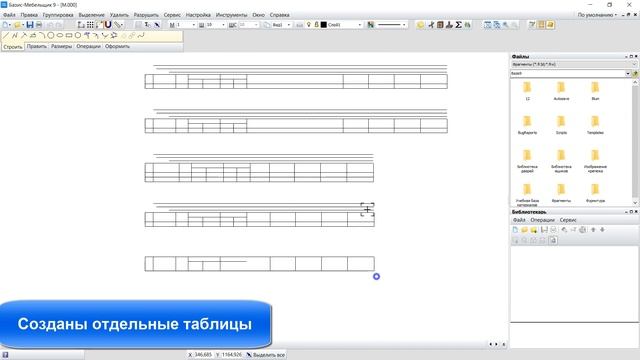Expand the path combo box in Файлы
Viewport: 640px width, 360px height.
coord(628,73)
